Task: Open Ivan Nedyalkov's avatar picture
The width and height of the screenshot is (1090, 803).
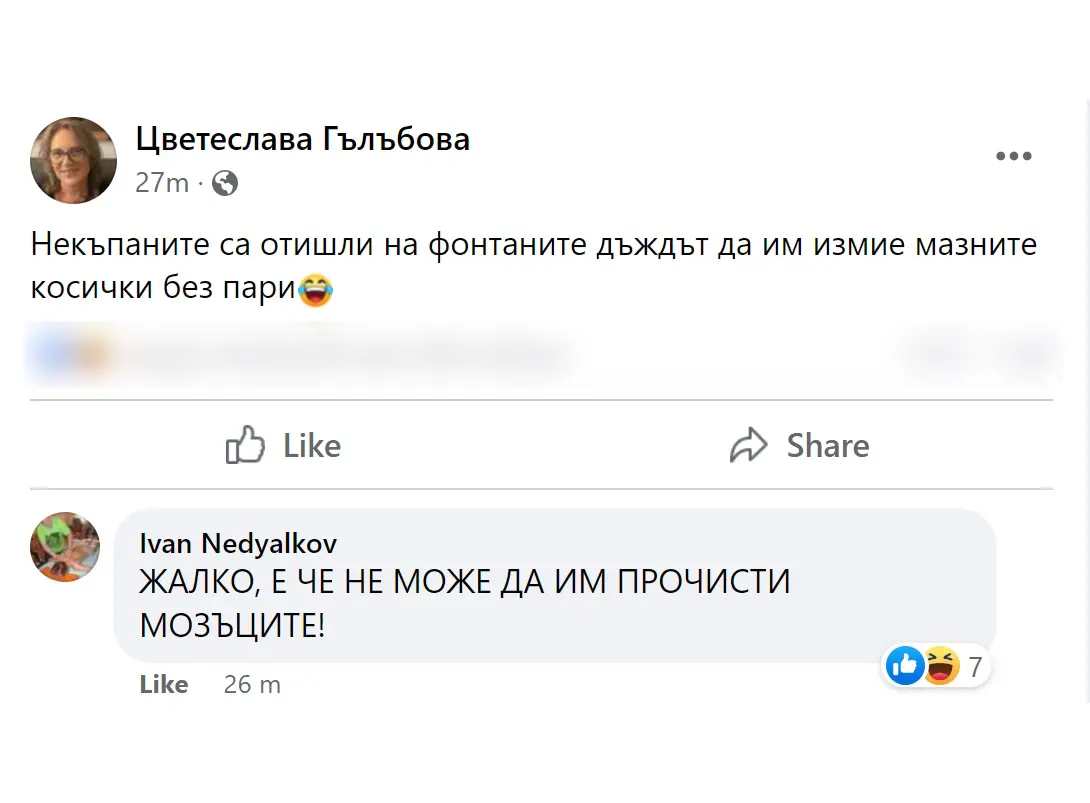Action: pyautogui.click(x=66, y=547)
